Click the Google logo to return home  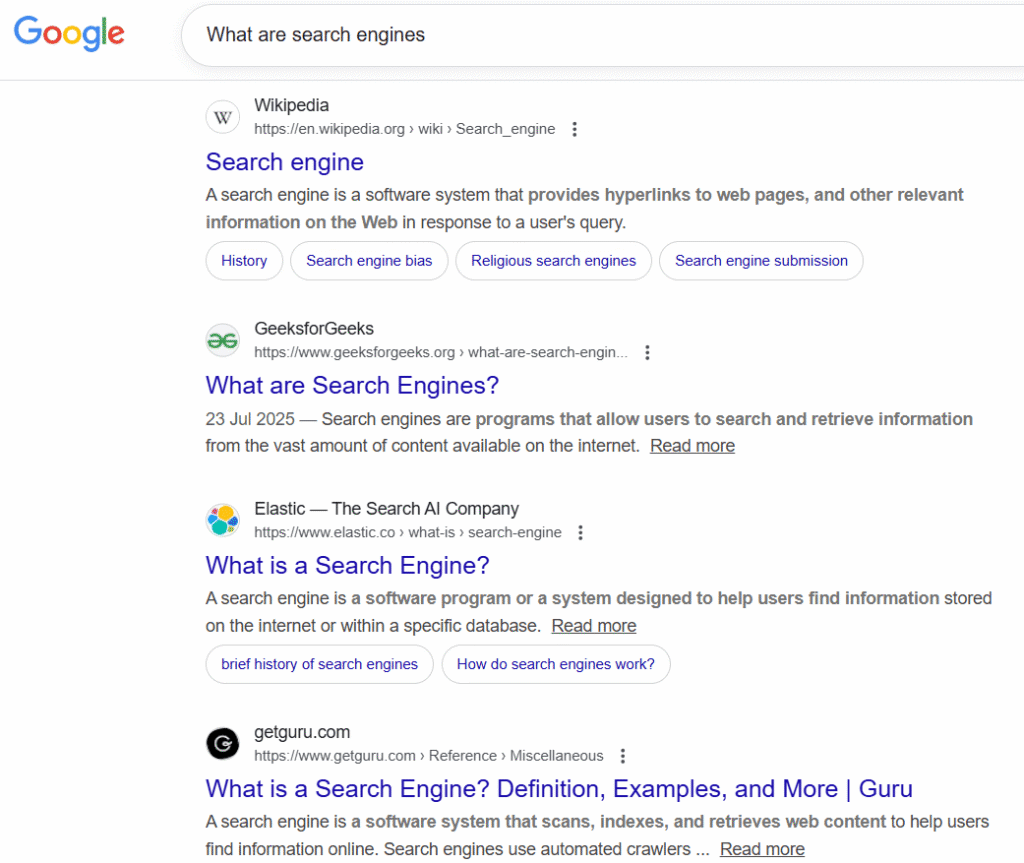click(x=68, y=34)
